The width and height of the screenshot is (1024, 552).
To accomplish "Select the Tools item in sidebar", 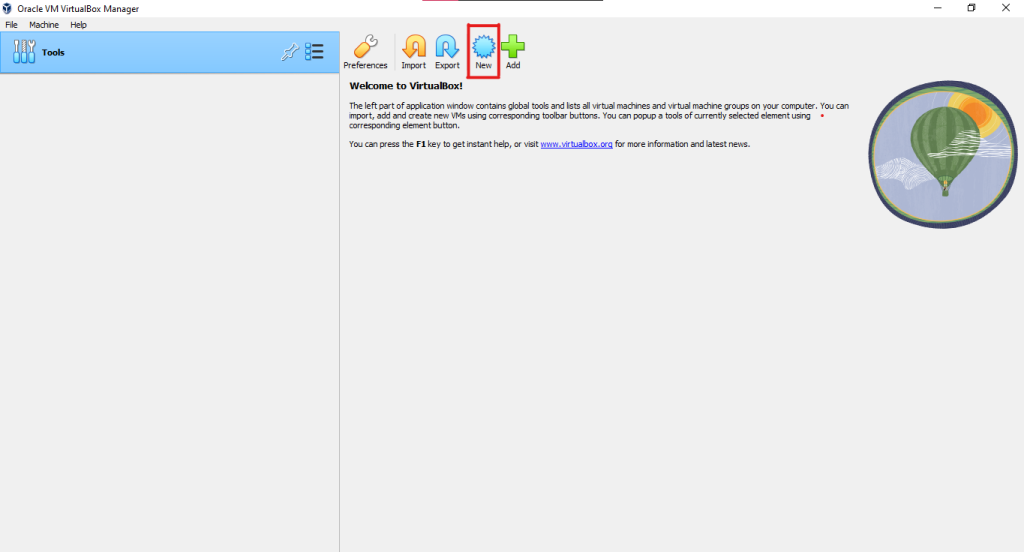I will (170, 52).
